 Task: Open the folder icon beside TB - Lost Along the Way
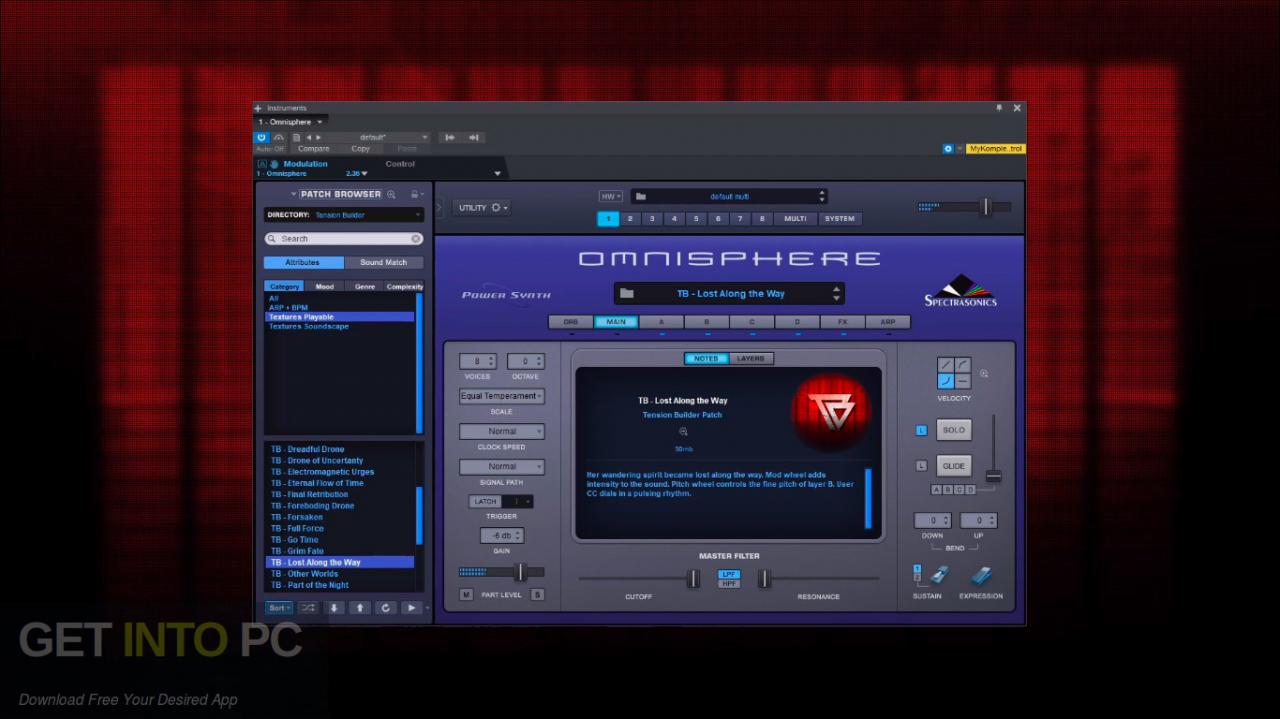pyautogui.click(x=627, y=294)
